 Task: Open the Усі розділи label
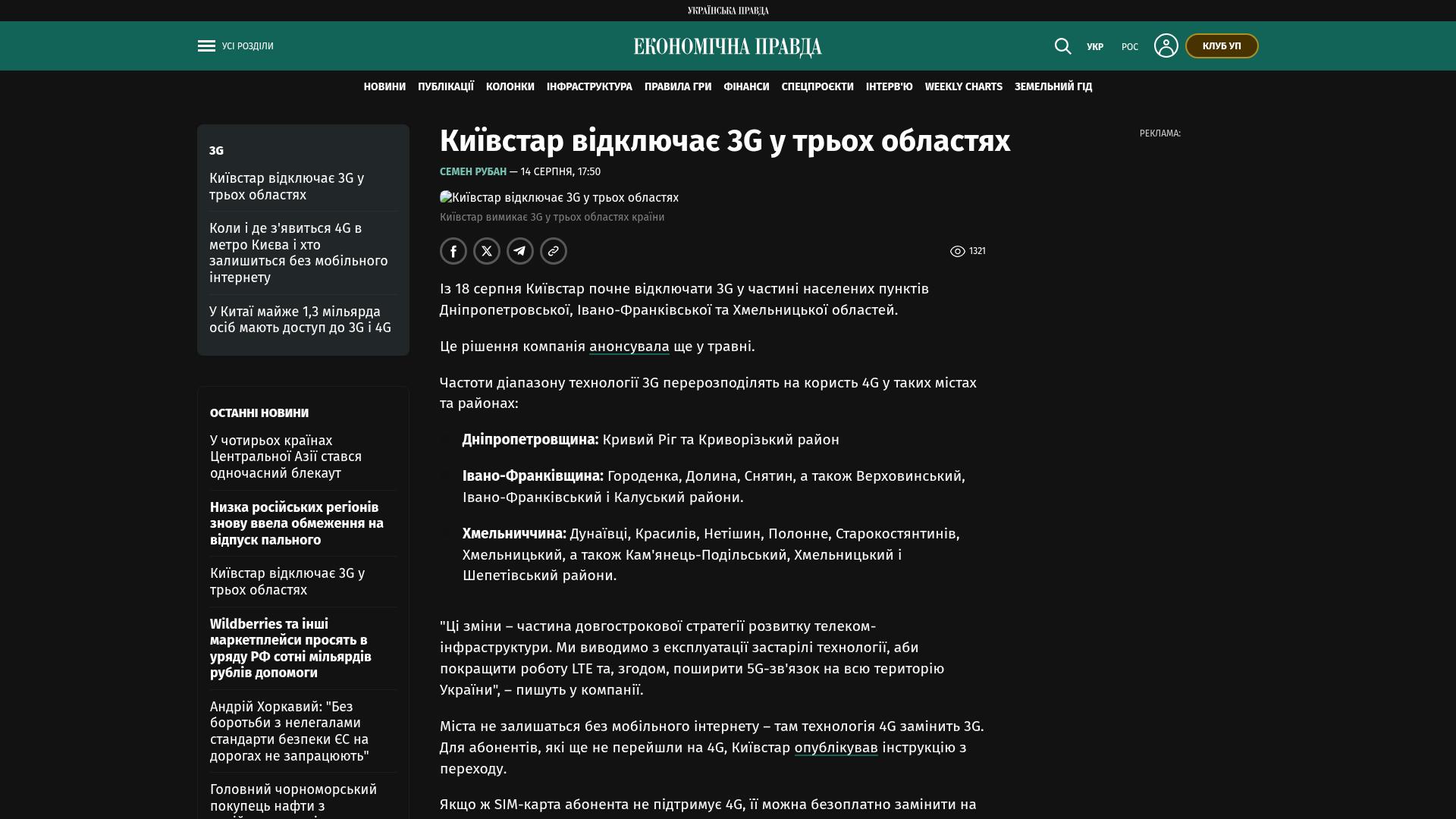click(248, 46)
